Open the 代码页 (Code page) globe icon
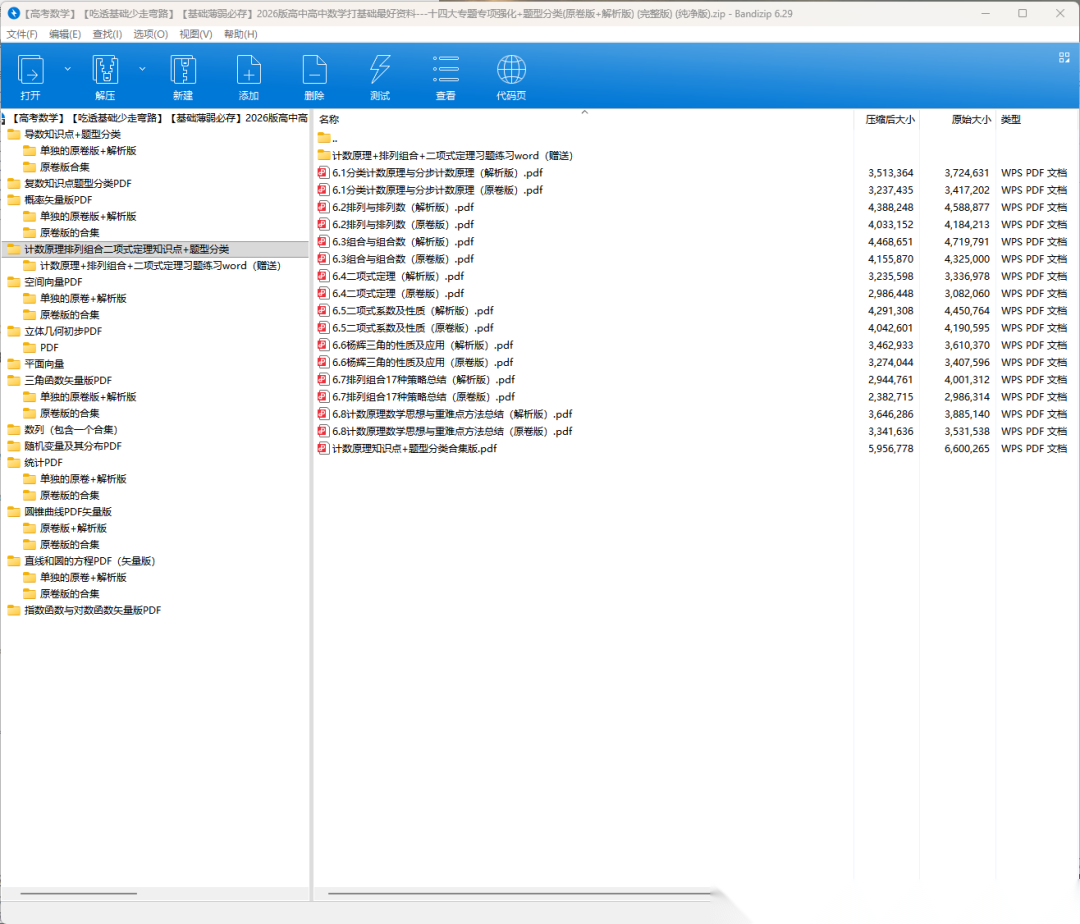Image resolution: width=1080 pixels, height=924 pixels. pos(511,71)
